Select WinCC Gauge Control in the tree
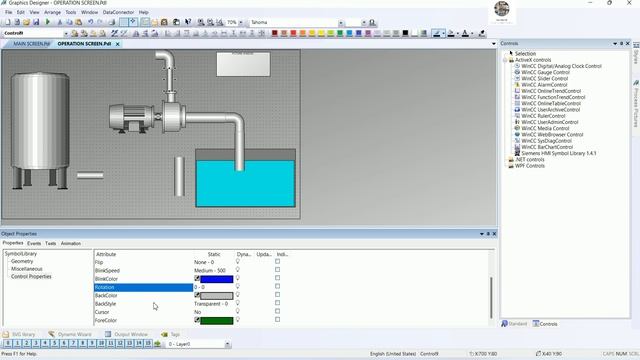 click(545, 72)
